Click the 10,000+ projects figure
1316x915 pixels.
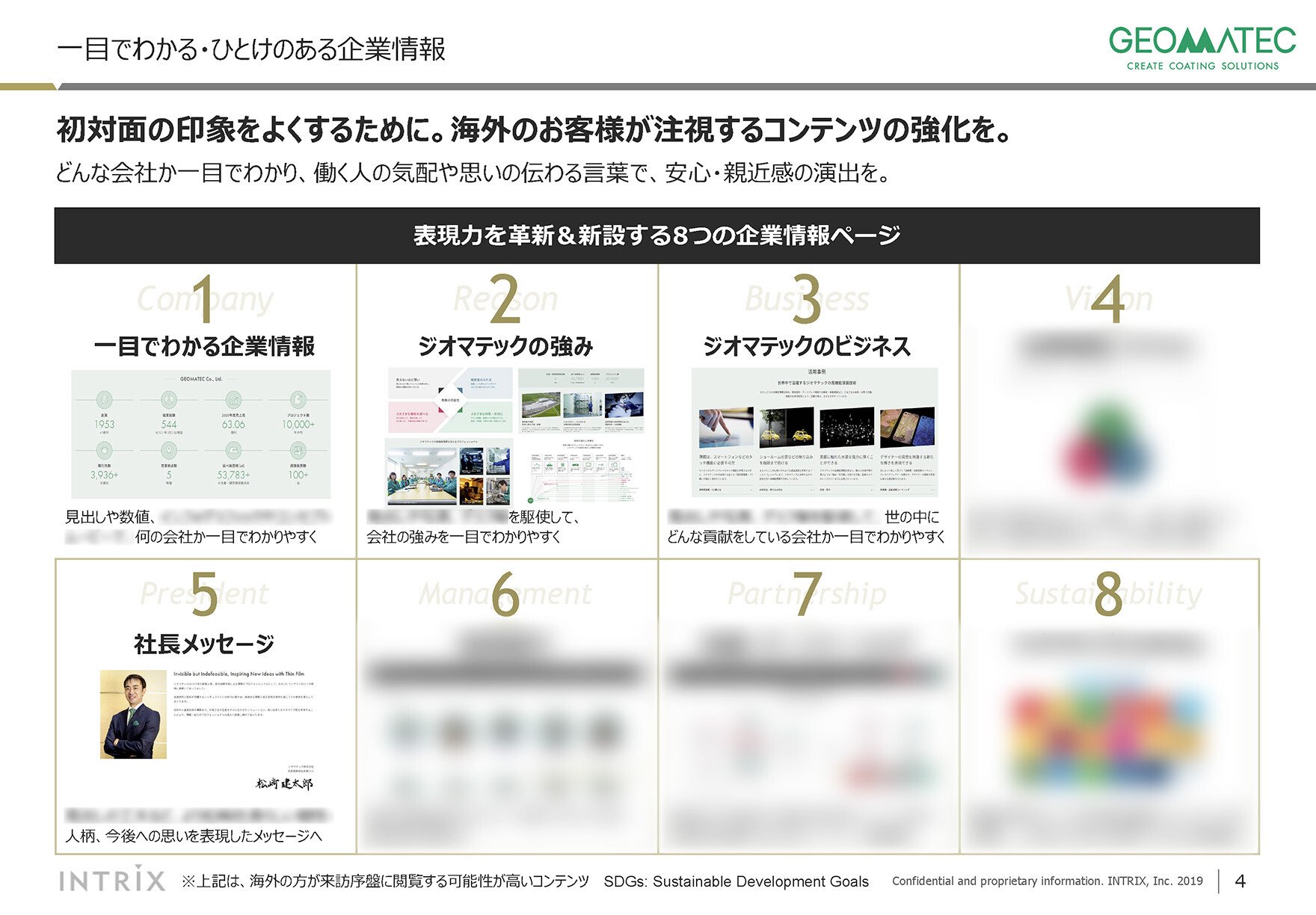point(298,424)
